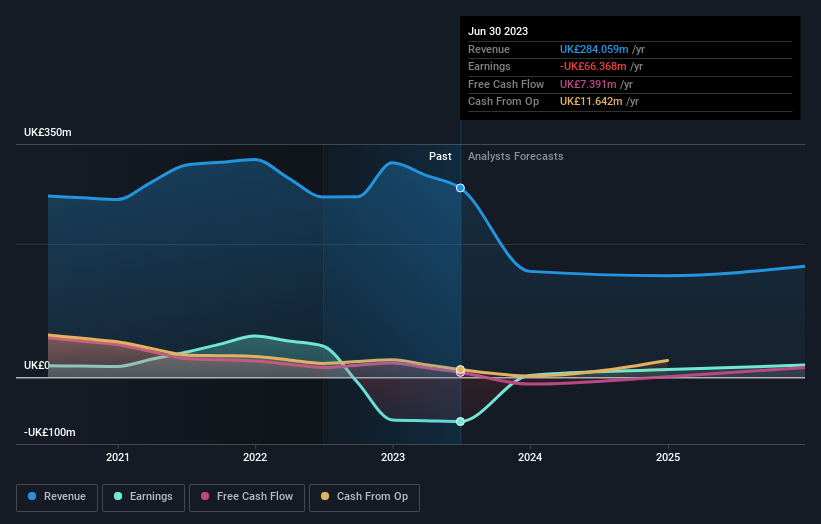Click the UK£350m y-axis label
This screenshot has width=821, height=524.
(x=48, y=132)
